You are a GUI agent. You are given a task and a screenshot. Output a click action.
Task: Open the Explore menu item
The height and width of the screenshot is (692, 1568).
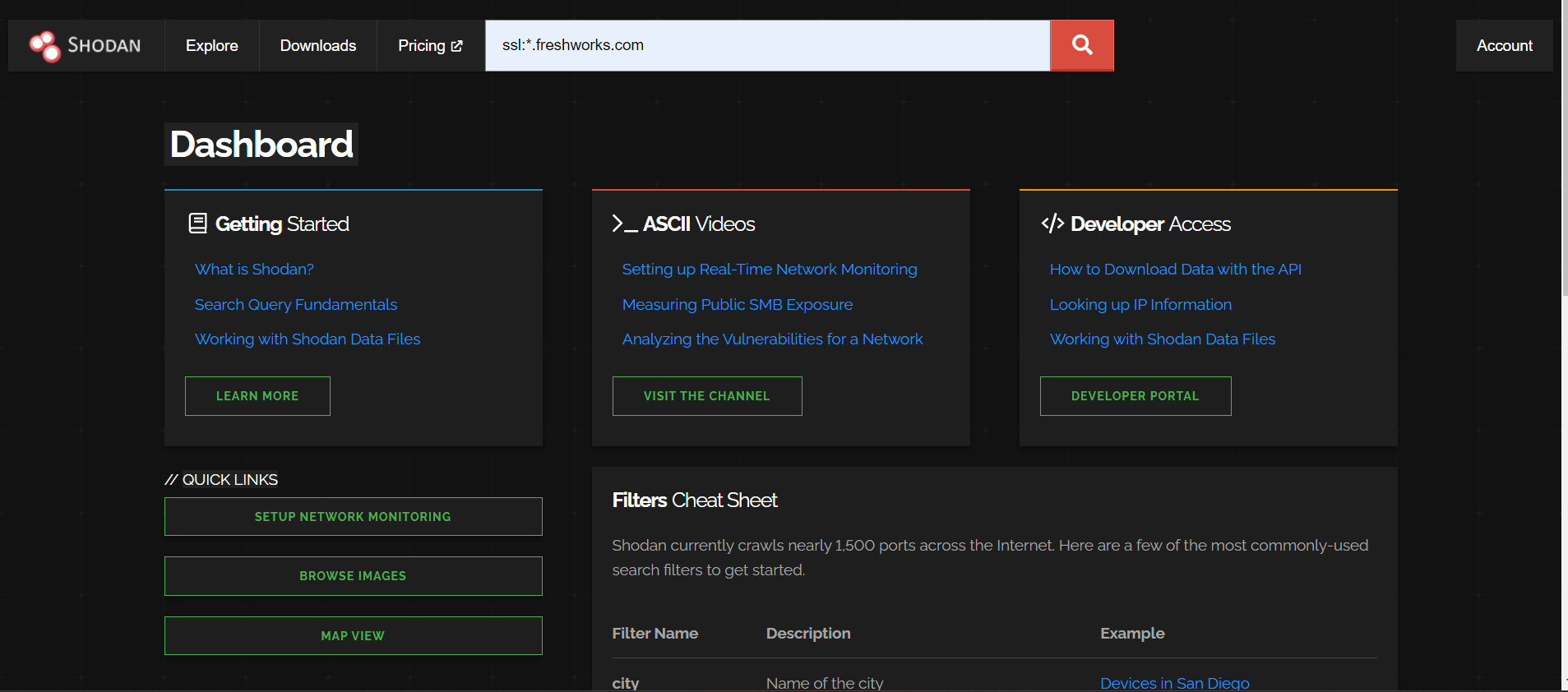tap(212, 46)
